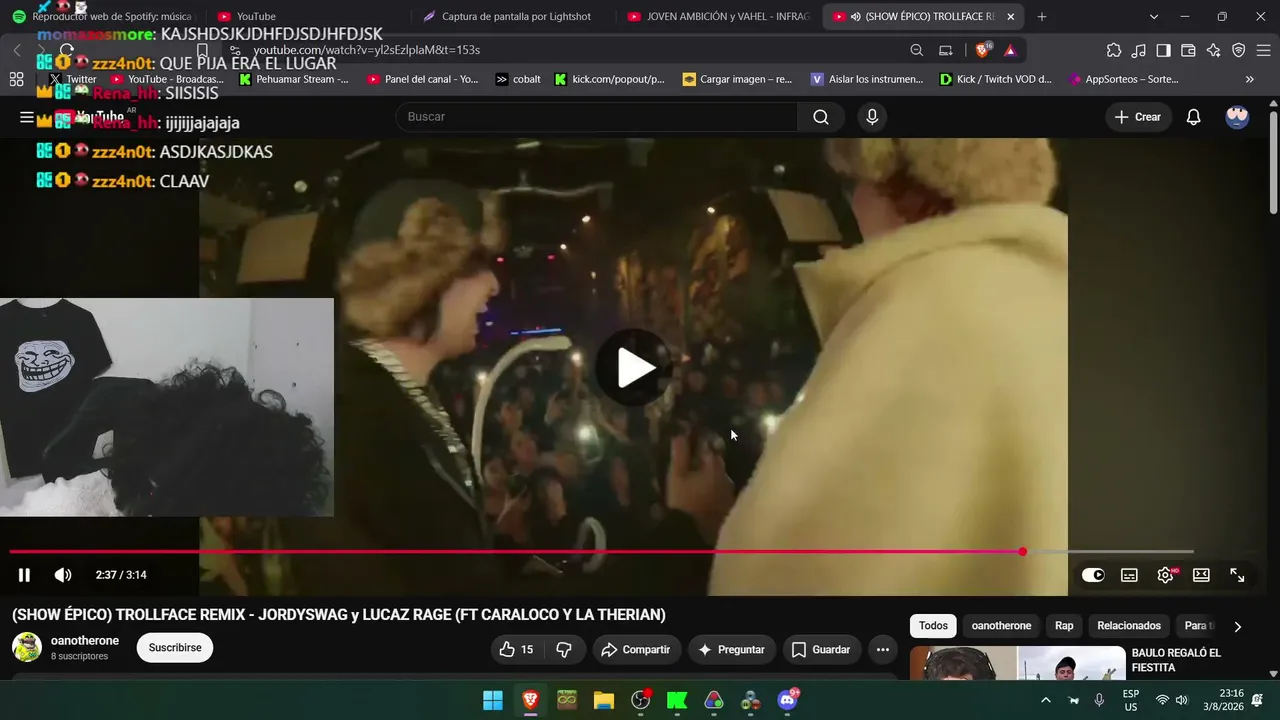Screen dimensions: 1280x720
Task: Start voice search with the microphone
Action: [x=872, y=117]
